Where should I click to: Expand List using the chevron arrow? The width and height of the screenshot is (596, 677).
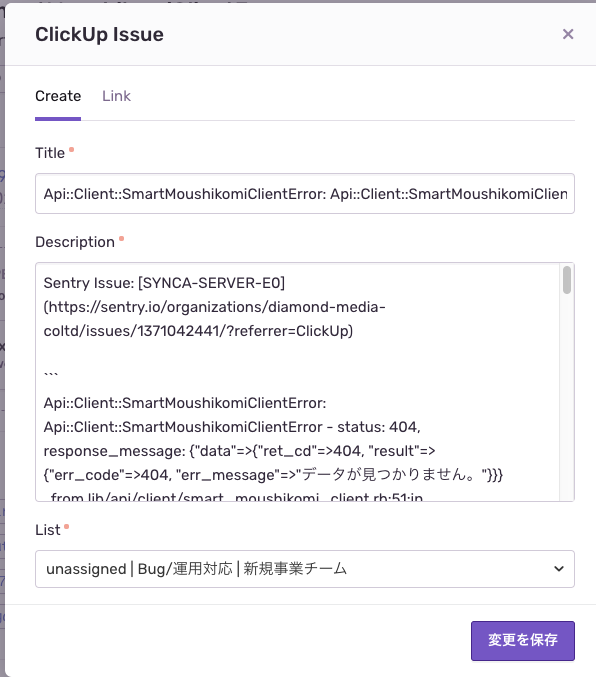click(x=558, y=569)
